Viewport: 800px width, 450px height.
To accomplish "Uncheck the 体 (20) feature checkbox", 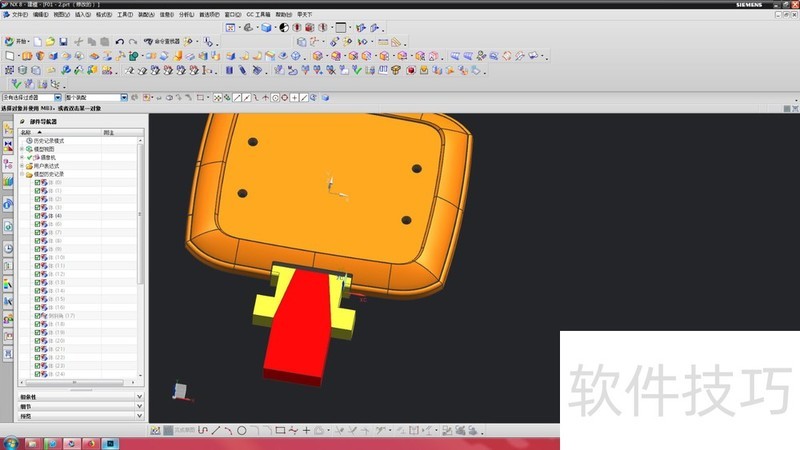I will coord(37,340).
